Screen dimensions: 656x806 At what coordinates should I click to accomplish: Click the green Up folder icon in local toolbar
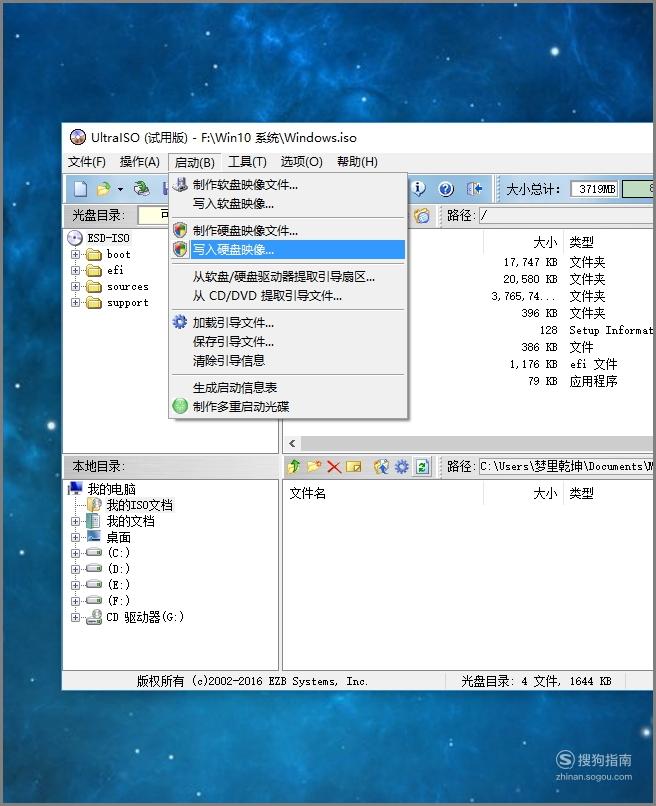[x=294, y=466]
